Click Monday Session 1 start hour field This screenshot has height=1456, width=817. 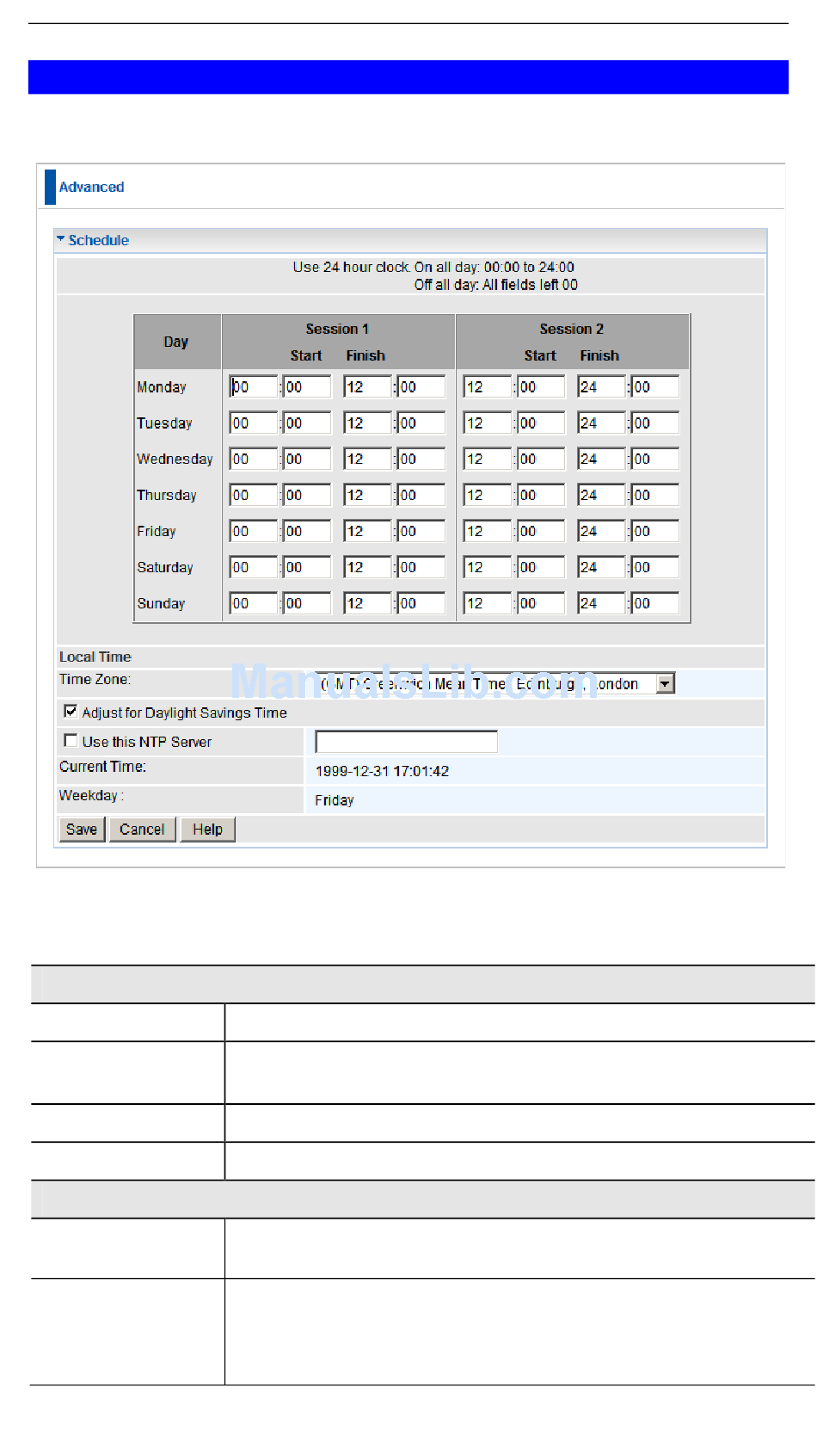click(x=254, y=387)
